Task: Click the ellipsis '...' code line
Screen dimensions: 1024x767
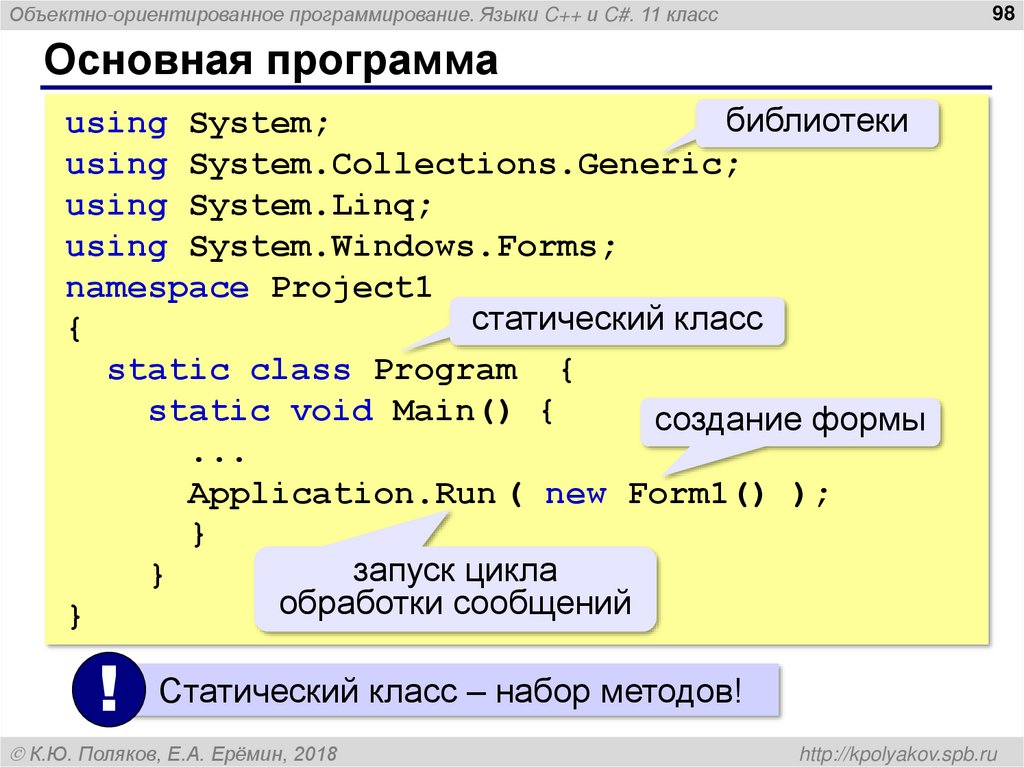Action: (x=219, y=457)
